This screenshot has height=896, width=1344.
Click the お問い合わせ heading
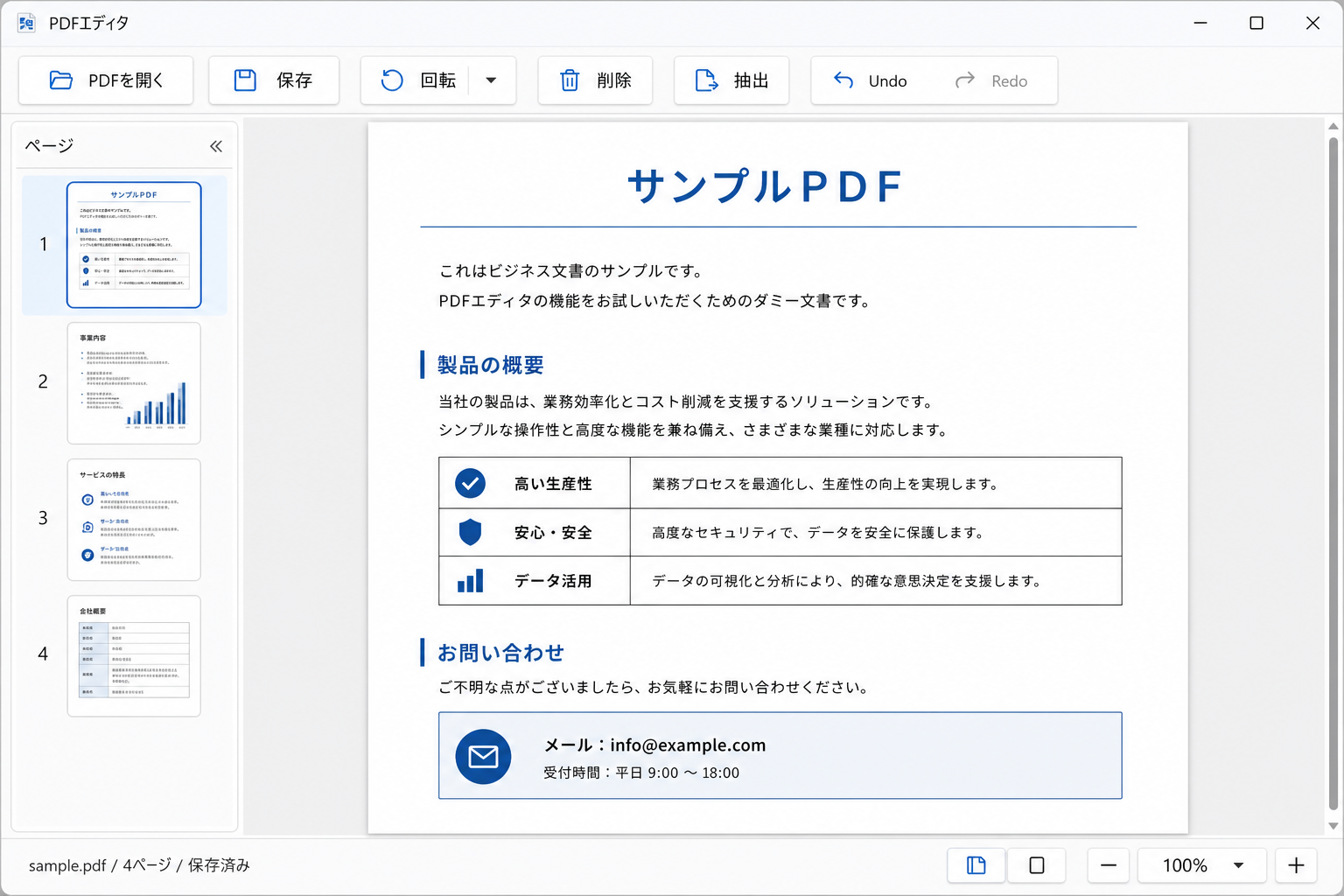[500, 653]
